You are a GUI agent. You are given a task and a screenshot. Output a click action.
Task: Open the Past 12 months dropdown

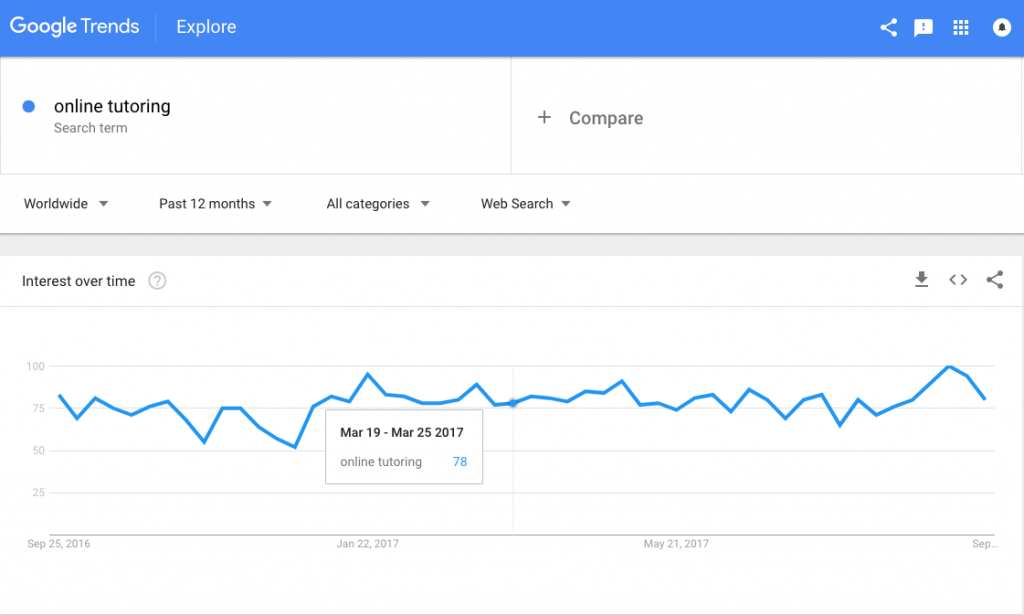point(216,204)
